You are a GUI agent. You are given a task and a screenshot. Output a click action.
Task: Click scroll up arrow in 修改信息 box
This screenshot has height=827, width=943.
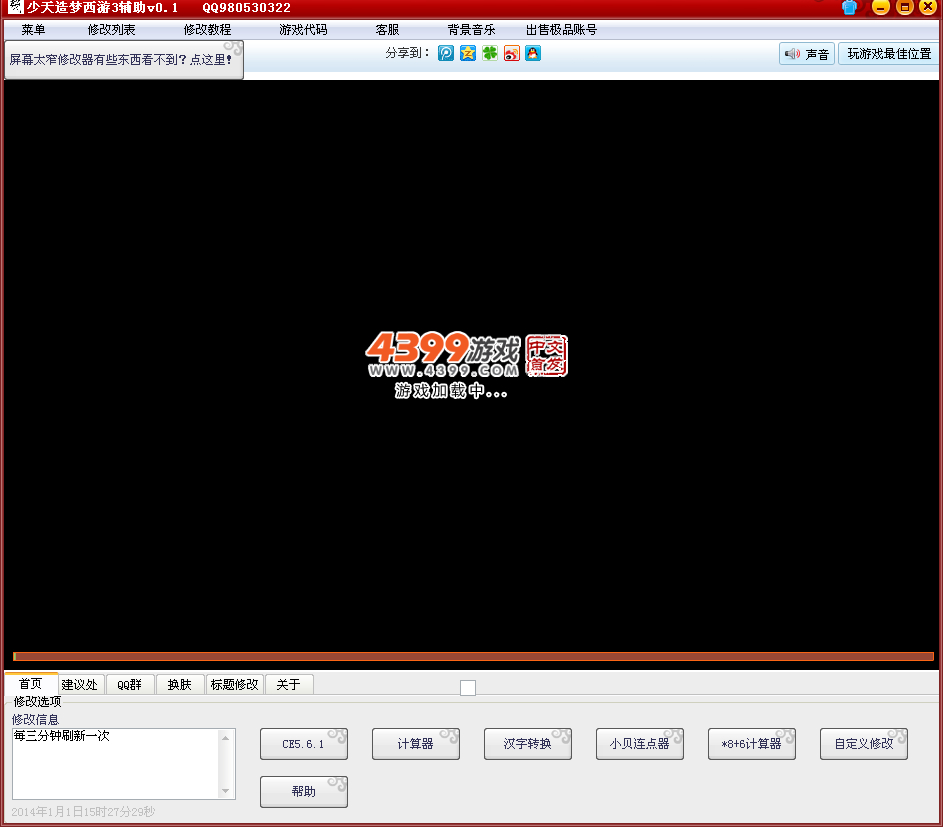pos(226,738)
